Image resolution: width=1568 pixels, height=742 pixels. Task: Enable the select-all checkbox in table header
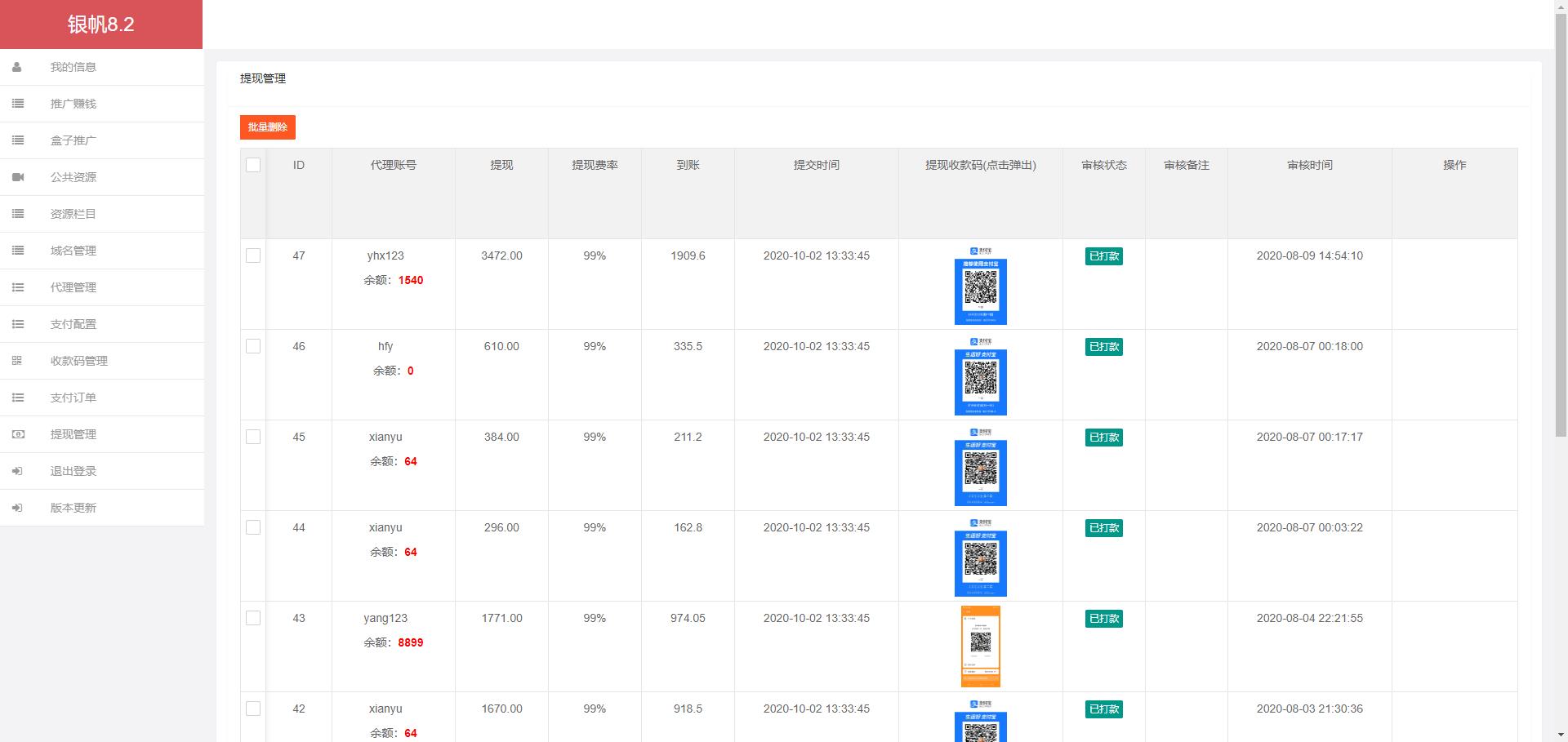click(253, 165)
